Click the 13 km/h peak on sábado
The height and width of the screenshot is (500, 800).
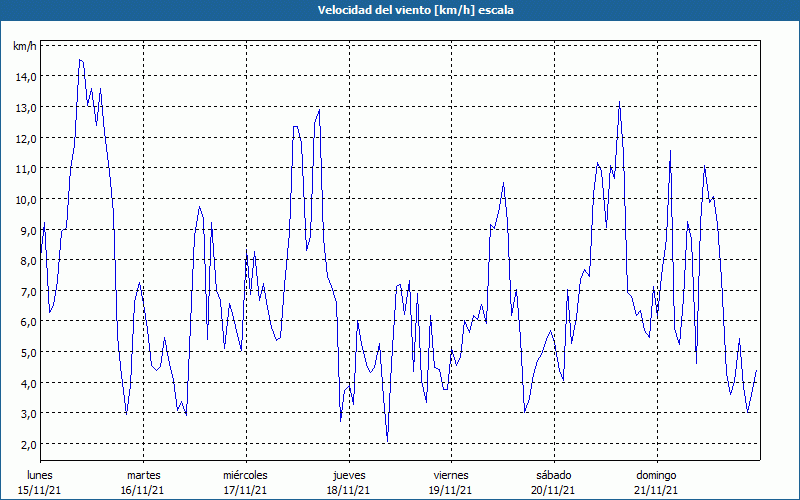click(619, 102)
